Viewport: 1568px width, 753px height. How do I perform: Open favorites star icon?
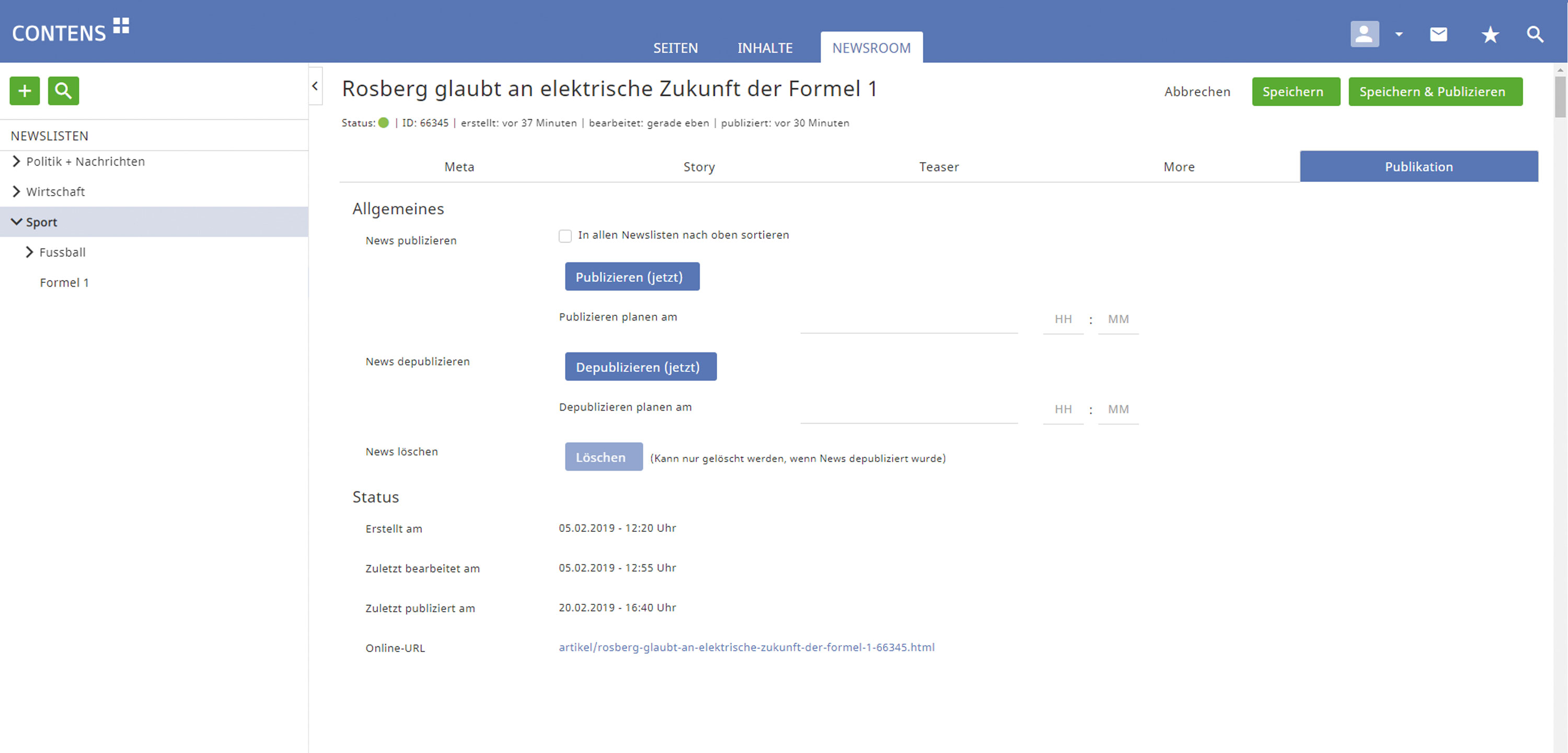click(1490, 35)
